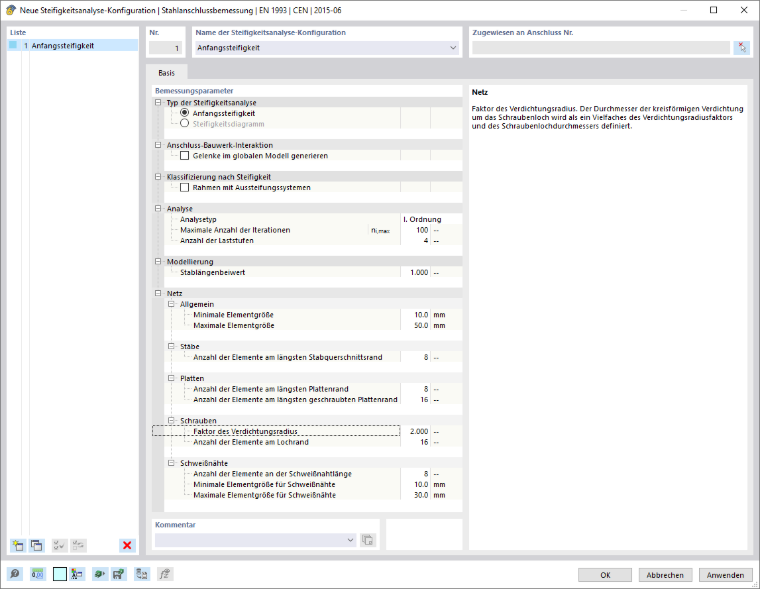
Task: Open the Kommentar dropdown
Action: click(350, 540)
